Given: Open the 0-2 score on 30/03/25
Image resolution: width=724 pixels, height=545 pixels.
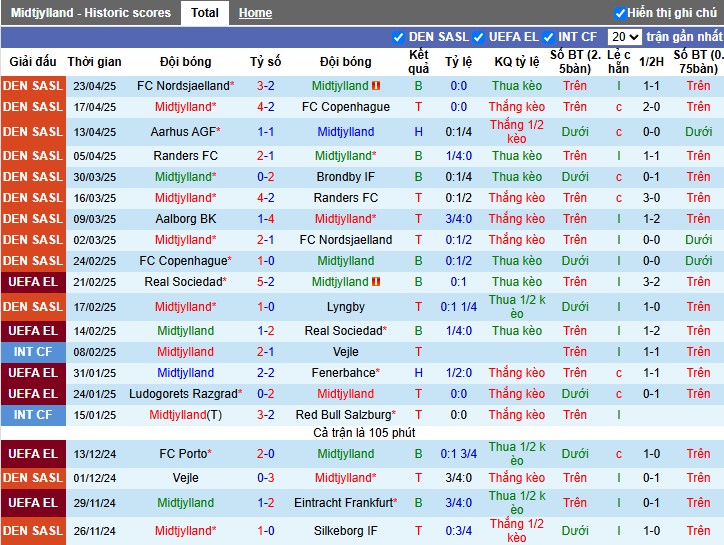Looking at the screenshot, I should pyautogui.click(x=265, y=177).
